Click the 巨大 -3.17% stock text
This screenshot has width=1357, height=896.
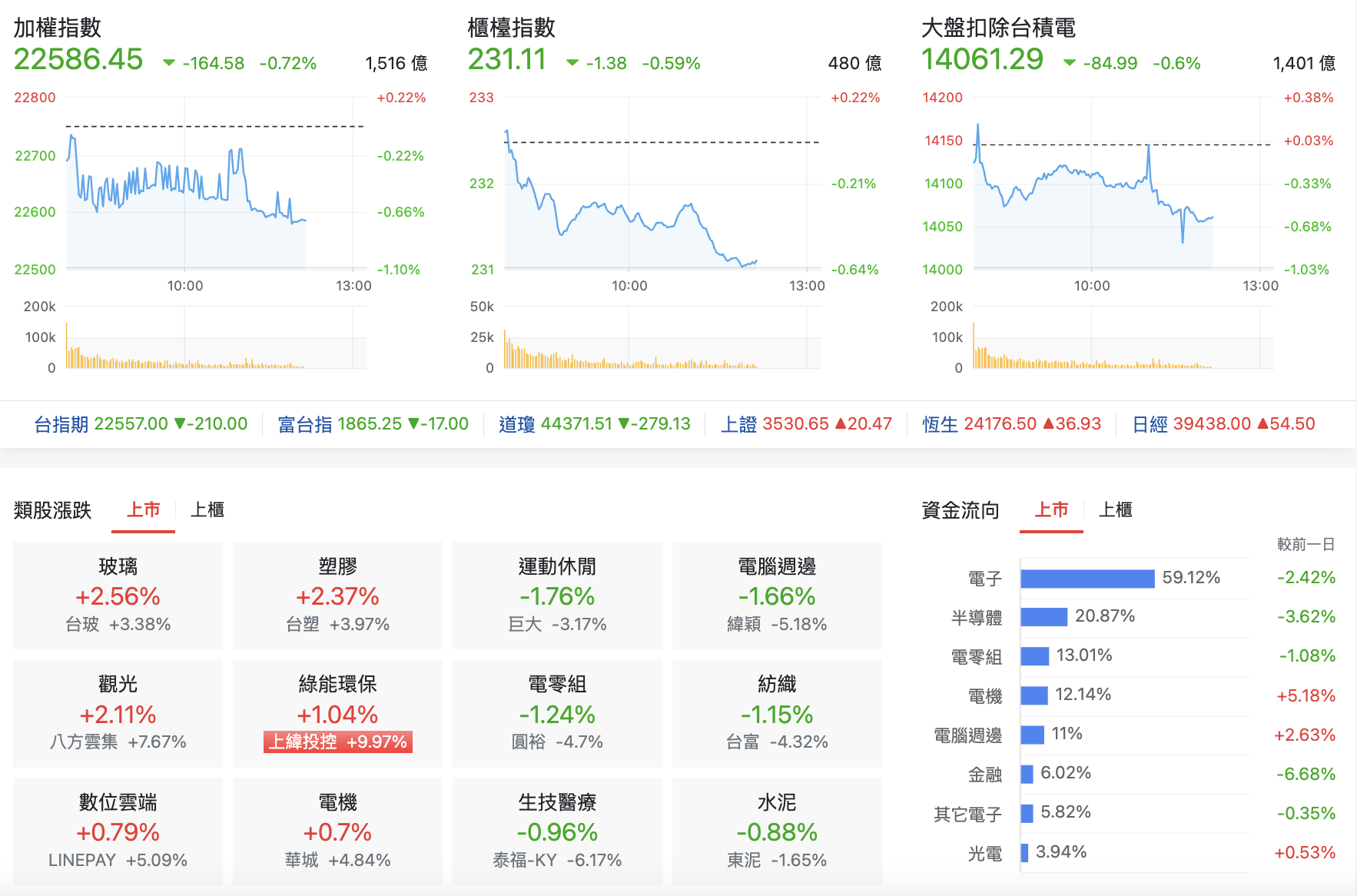pos(557,624)
